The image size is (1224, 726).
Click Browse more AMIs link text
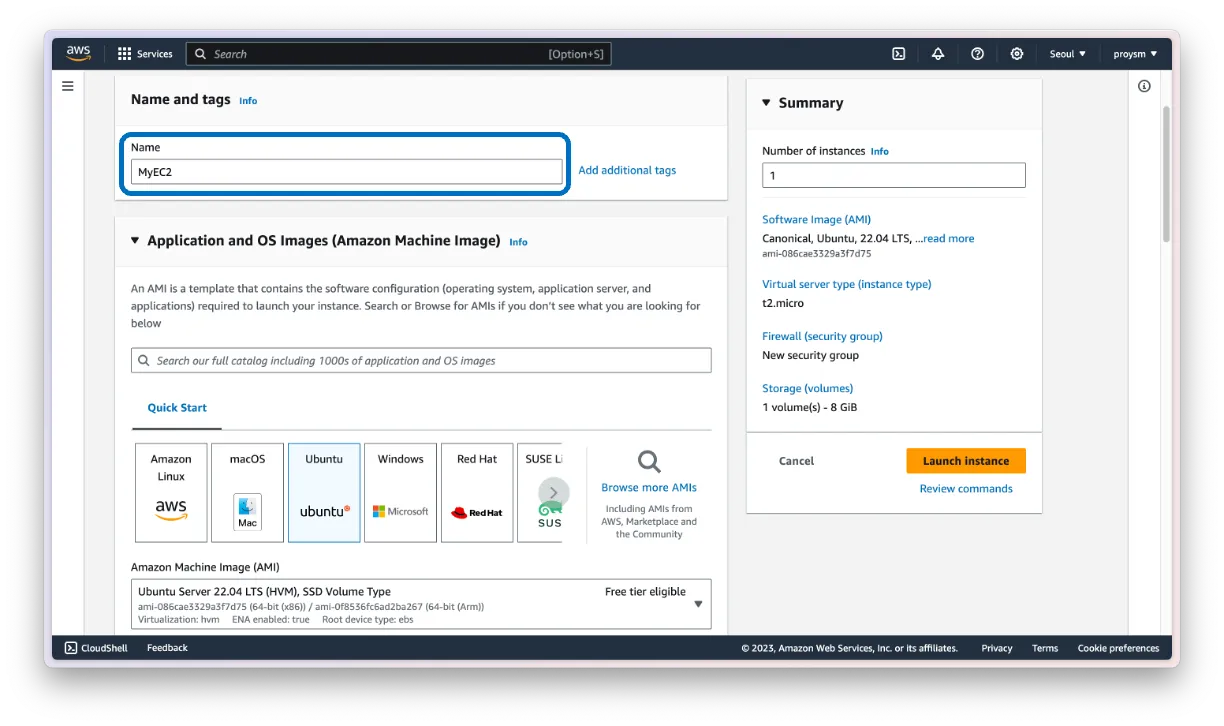click(649, 488)
